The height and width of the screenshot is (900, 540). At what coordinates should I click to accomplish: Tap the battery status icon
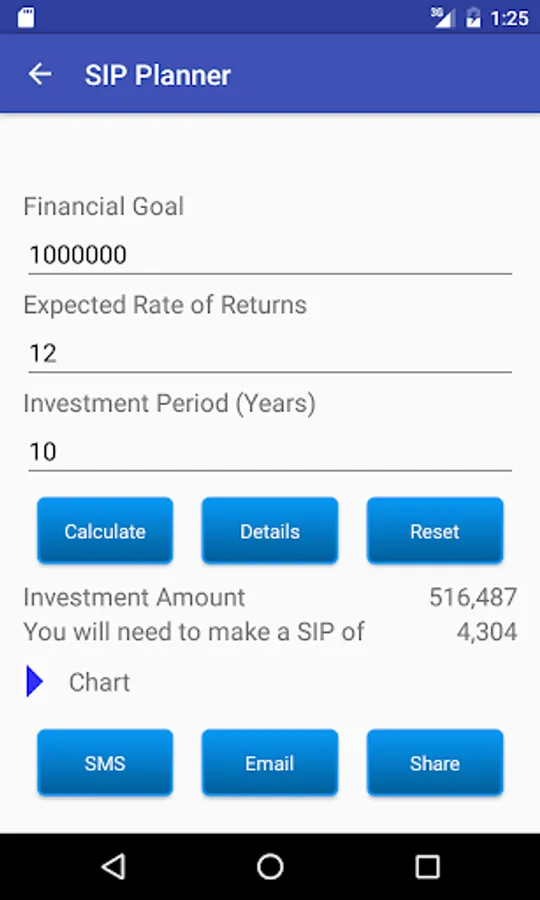(x=473, y=17)
